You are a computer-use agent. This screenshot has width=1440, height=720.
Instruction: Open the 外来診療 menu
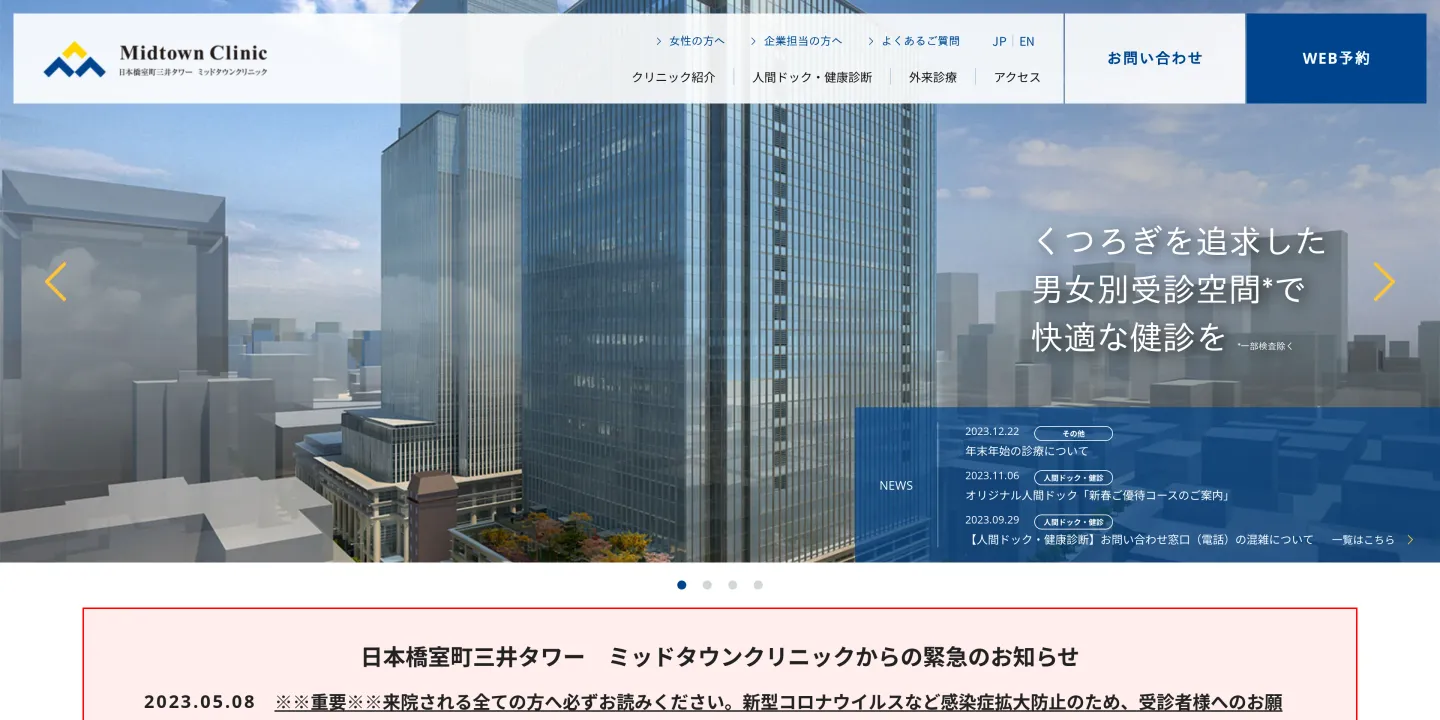pos(931,76)
